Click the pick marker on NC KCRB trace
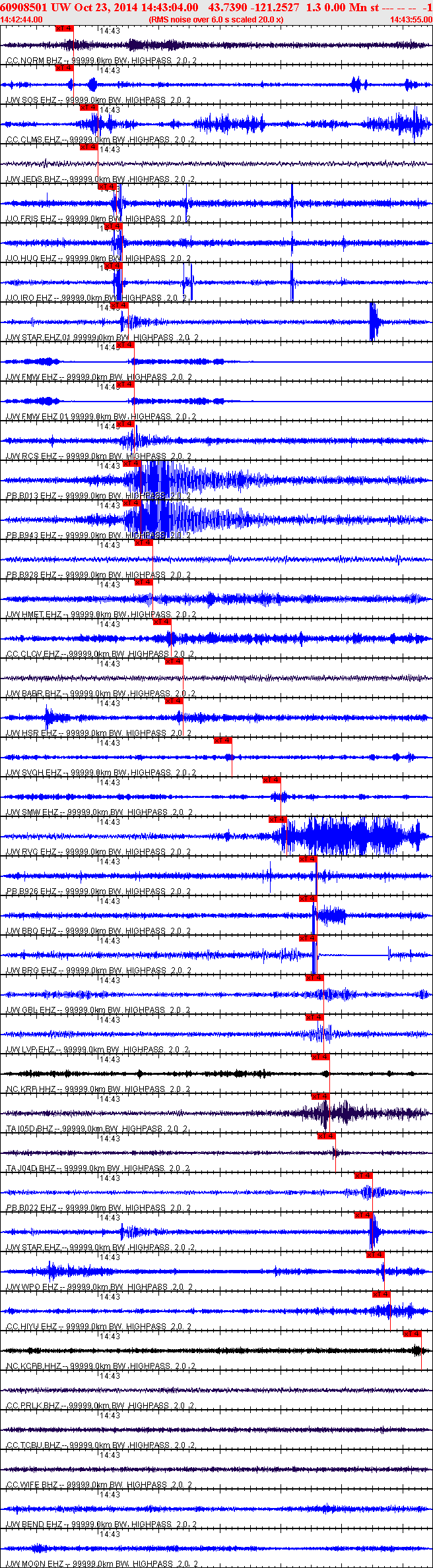 [x=413, y=1334]
